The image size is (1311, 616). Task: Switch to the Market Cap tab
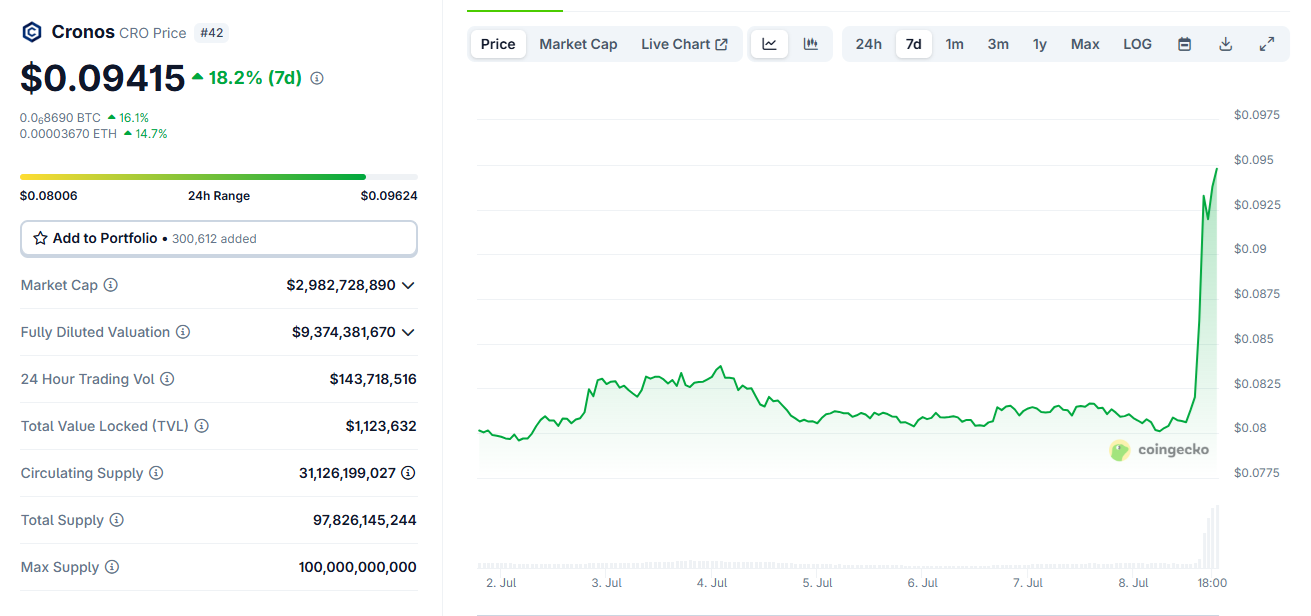click(578, 43)
